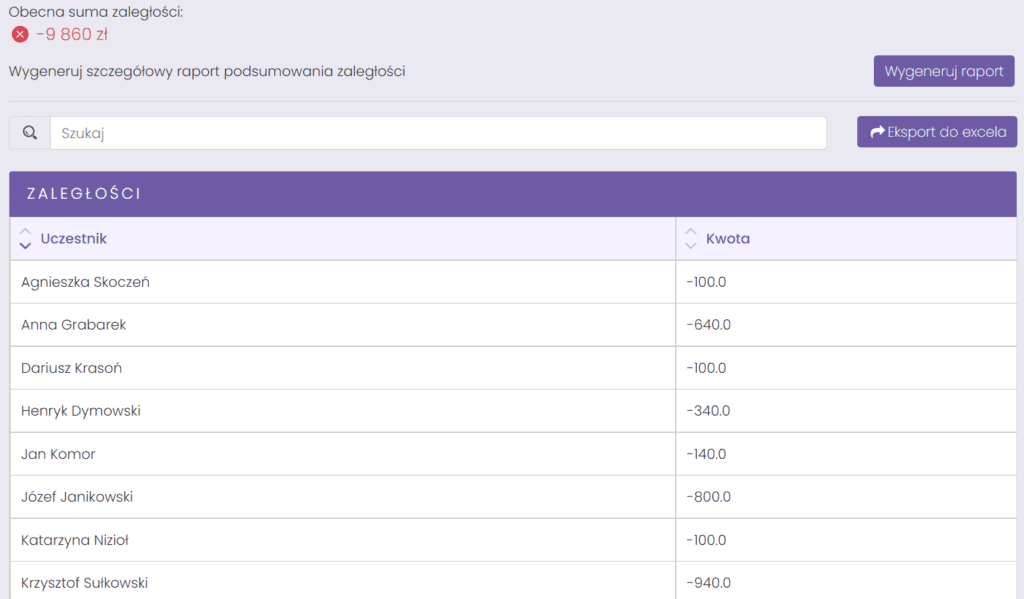Open the Henryk Dymowski entry

[x=81, y=411]
